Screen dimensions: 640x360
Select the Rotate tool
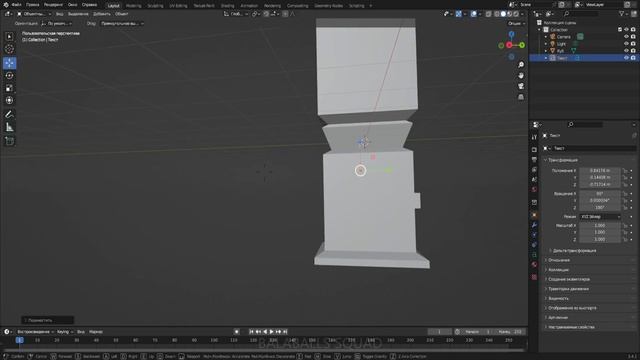pyautogui.click(x=9, y=76)
